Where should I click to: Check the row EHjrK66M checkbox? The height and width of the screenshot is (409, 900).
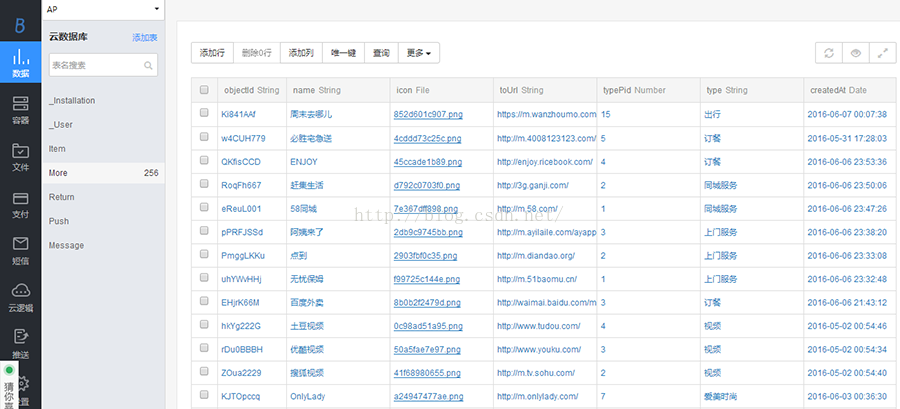click(x=204, y=302)
